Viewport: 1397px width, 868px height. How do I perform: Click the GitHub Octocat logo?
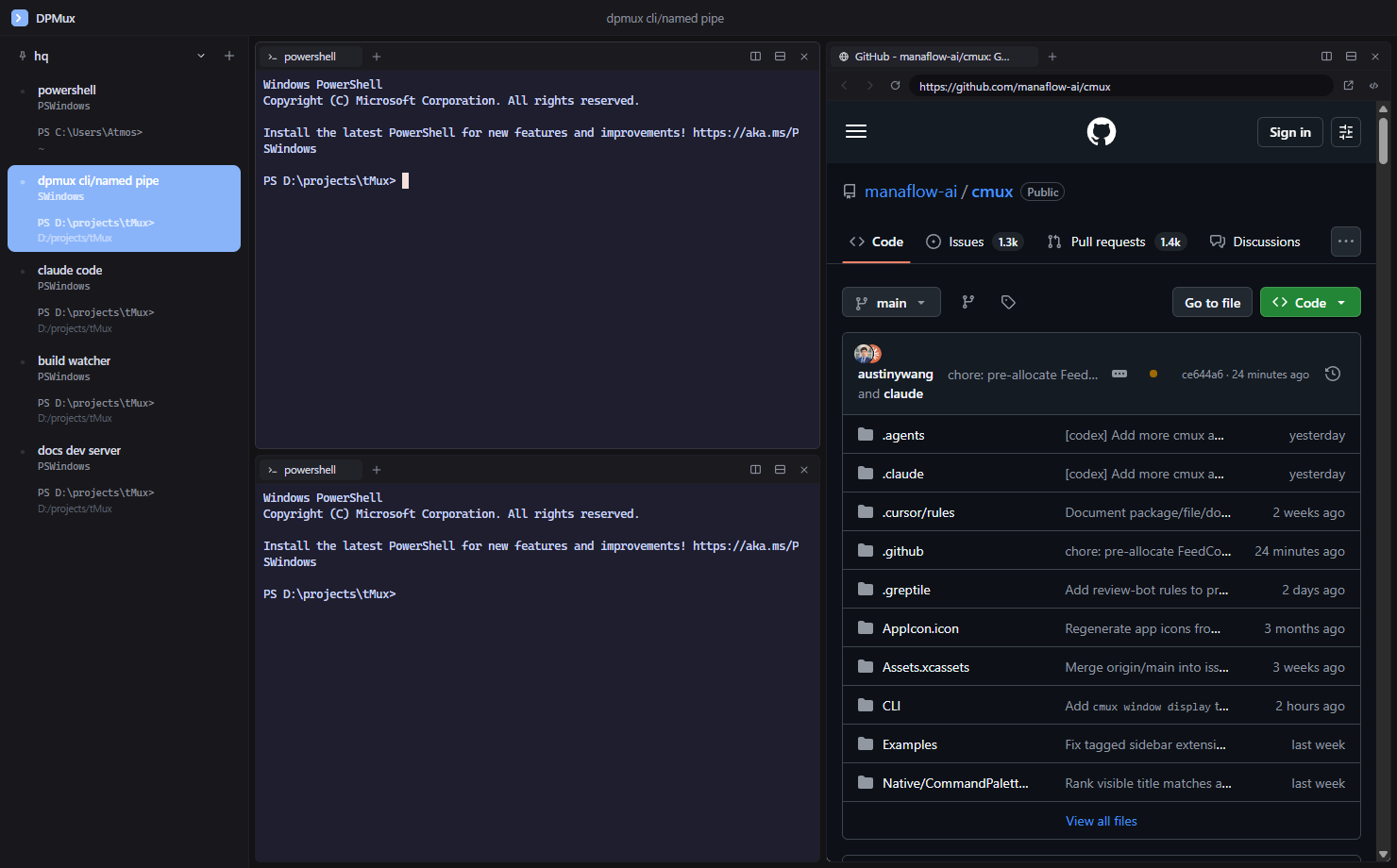pos(1102,131)
